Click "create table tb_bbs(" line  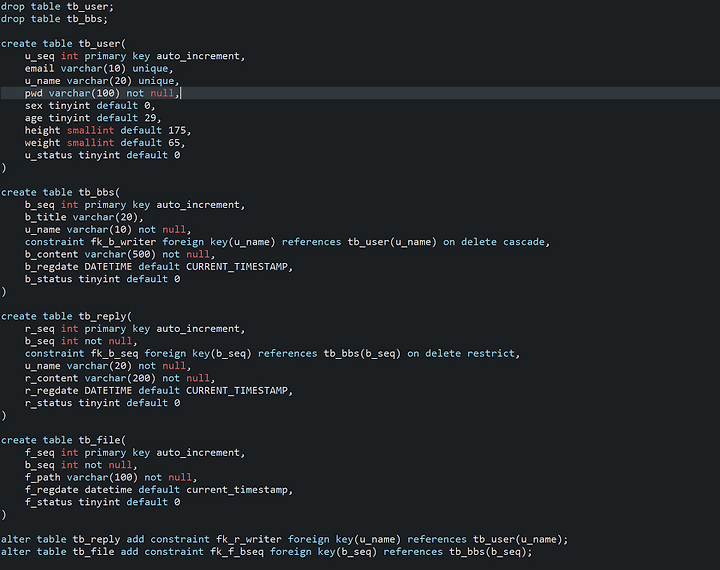click(x=60, y=193)
